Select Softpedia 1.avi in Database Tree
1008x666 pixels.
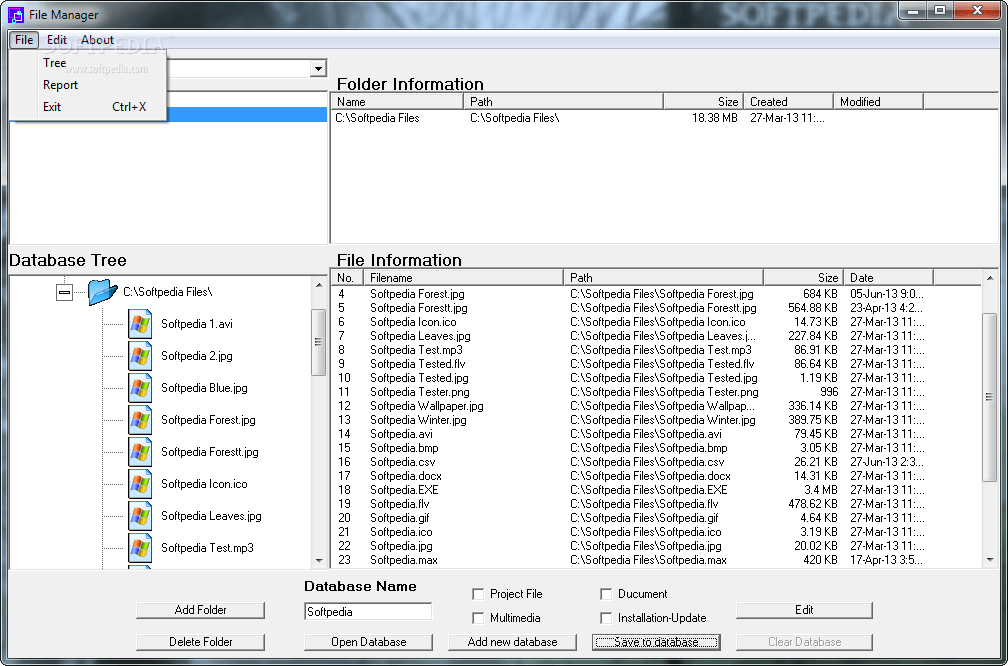pyautogui.click(x=197, y=324)
